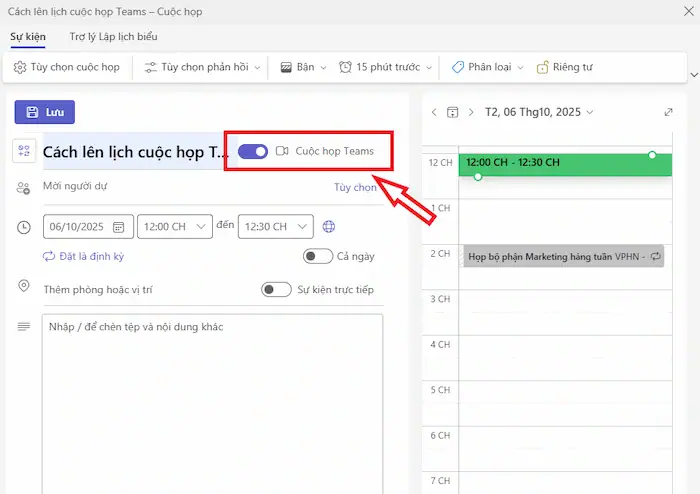Click the globe time zone icon
The image size is (700, 494).
click(329, 227)
